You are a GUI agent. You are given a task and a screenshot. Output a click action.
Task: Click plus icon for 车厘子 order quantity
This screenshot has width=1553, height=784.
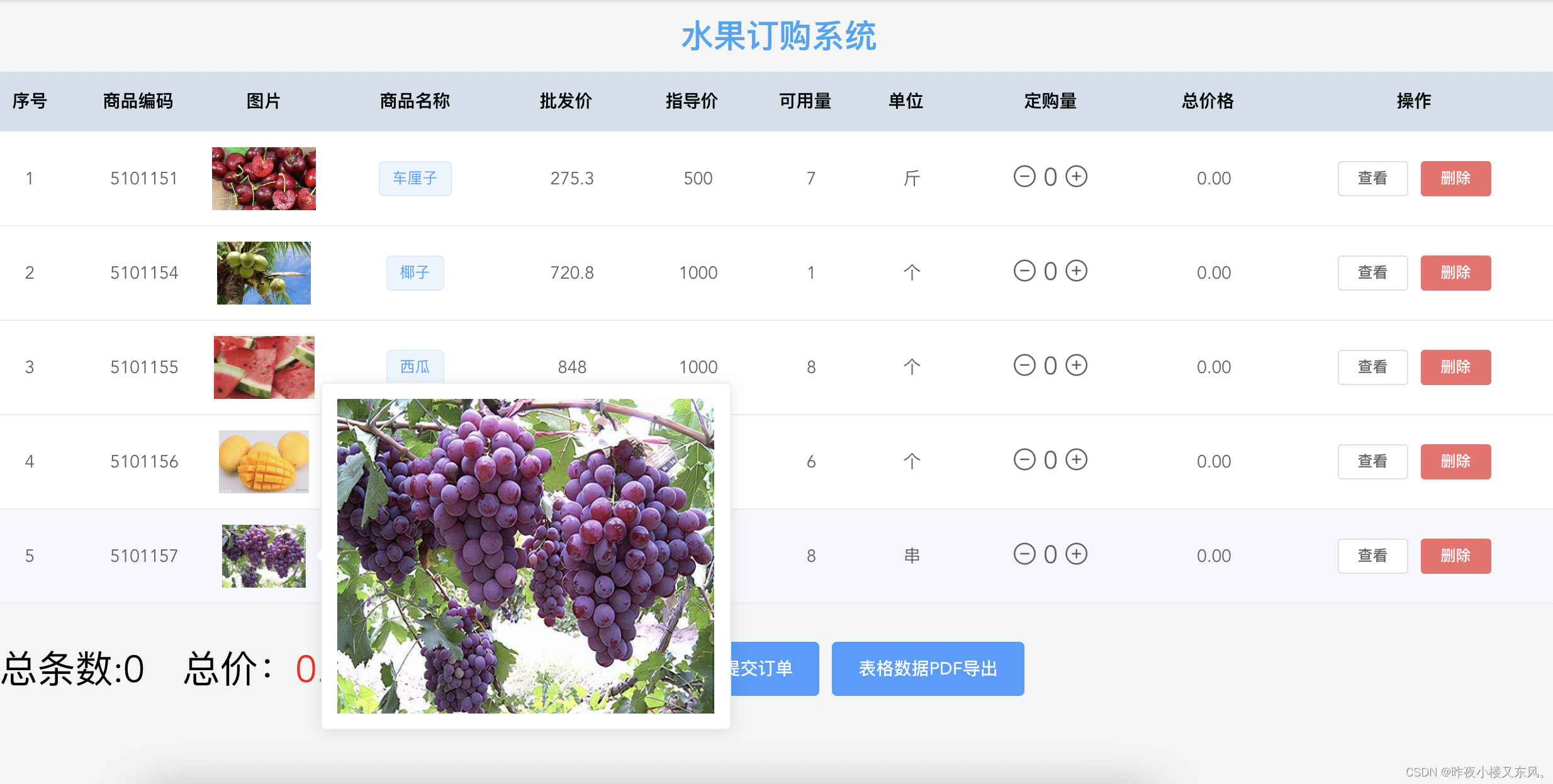[x=1076, y=177]
